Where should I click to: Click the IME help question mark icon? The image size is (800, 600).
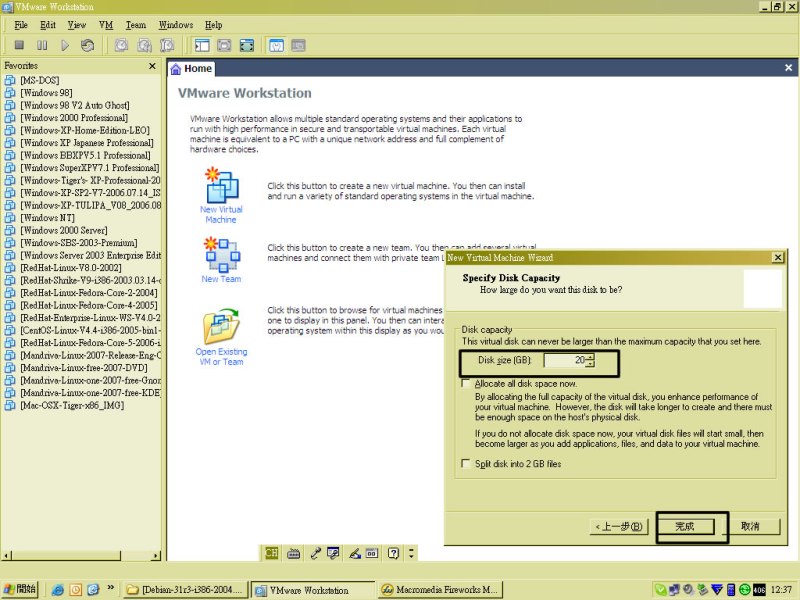(x=393, y=553)
